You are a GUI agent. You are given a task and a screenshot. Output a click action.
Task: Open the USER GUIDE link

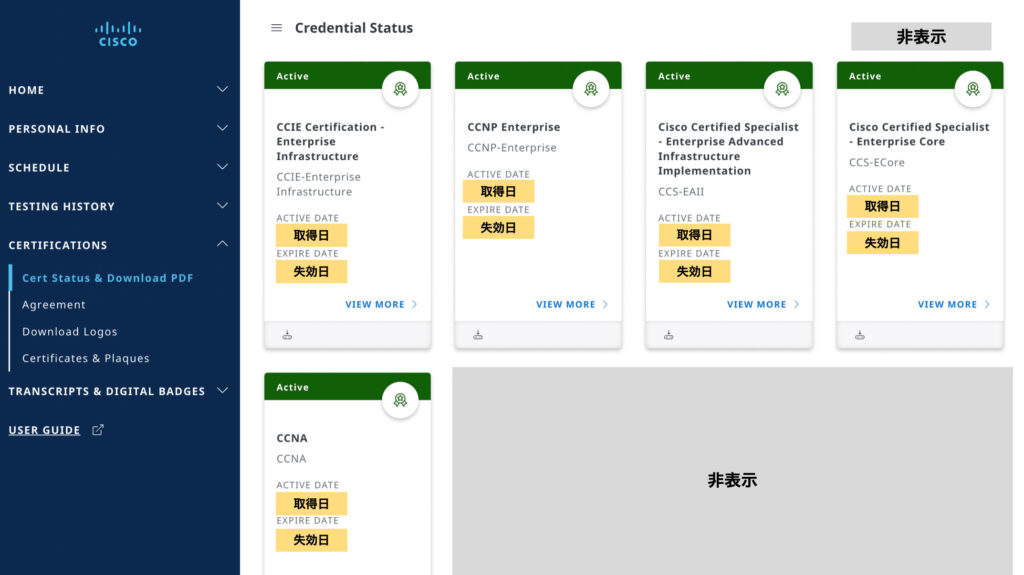tap(44, 430)
